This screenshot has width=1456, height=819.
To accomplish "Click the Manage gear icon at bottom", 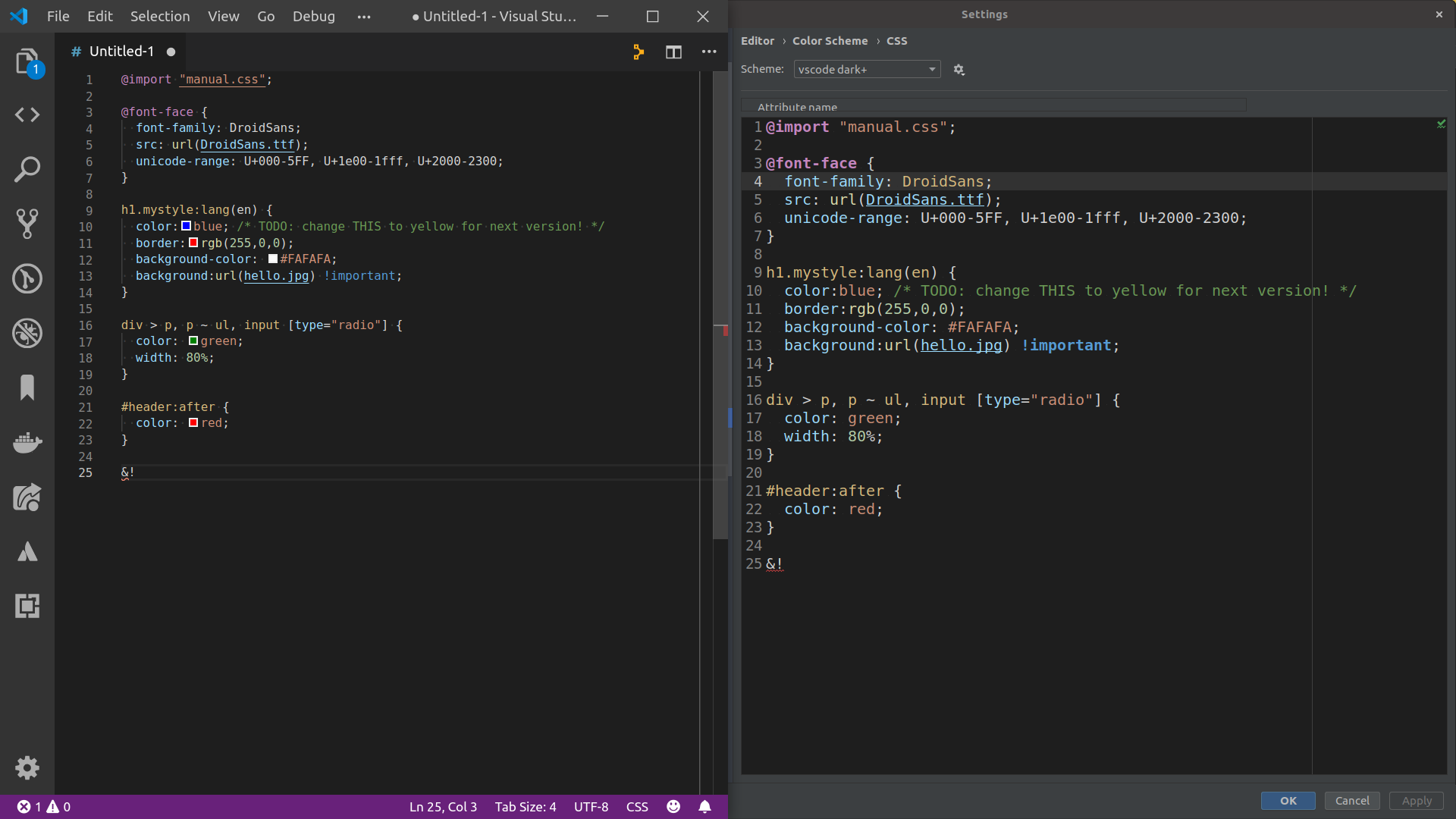I will (27, 768).
